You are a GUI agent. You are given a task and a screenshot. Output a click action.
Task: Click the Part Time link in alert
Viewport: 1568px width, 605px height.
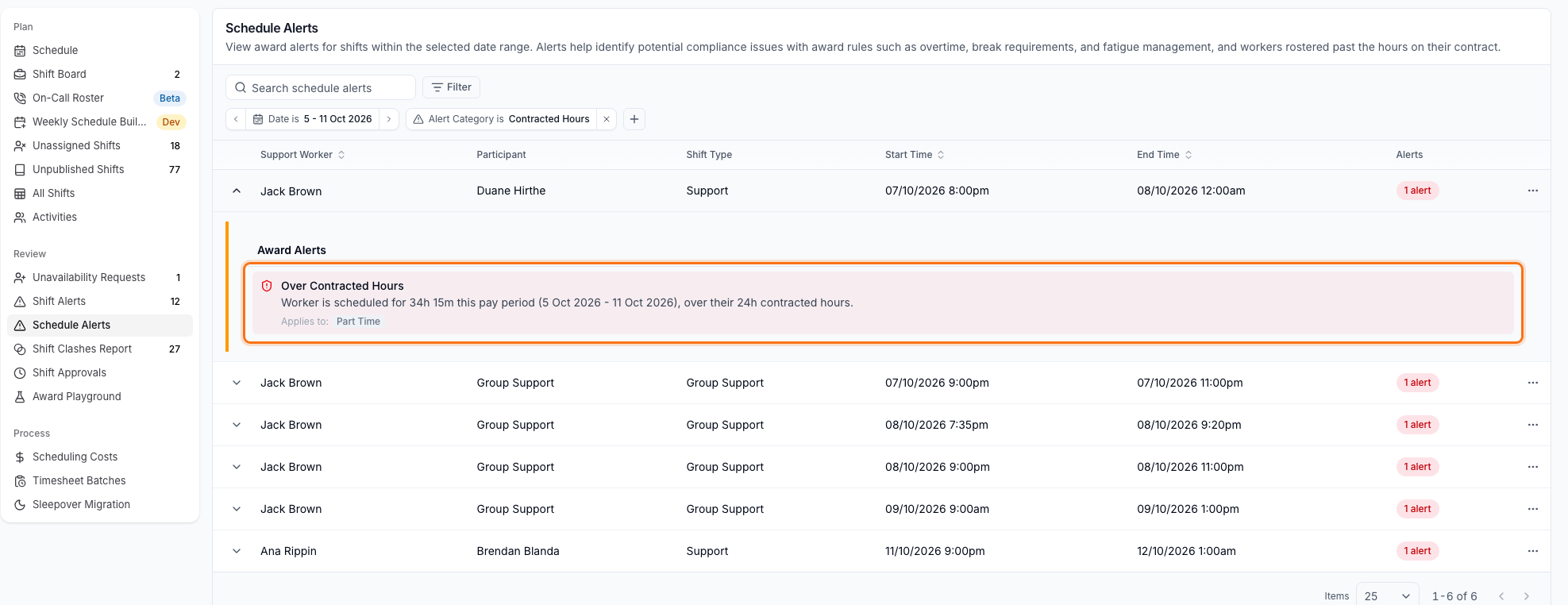point(358,322)
